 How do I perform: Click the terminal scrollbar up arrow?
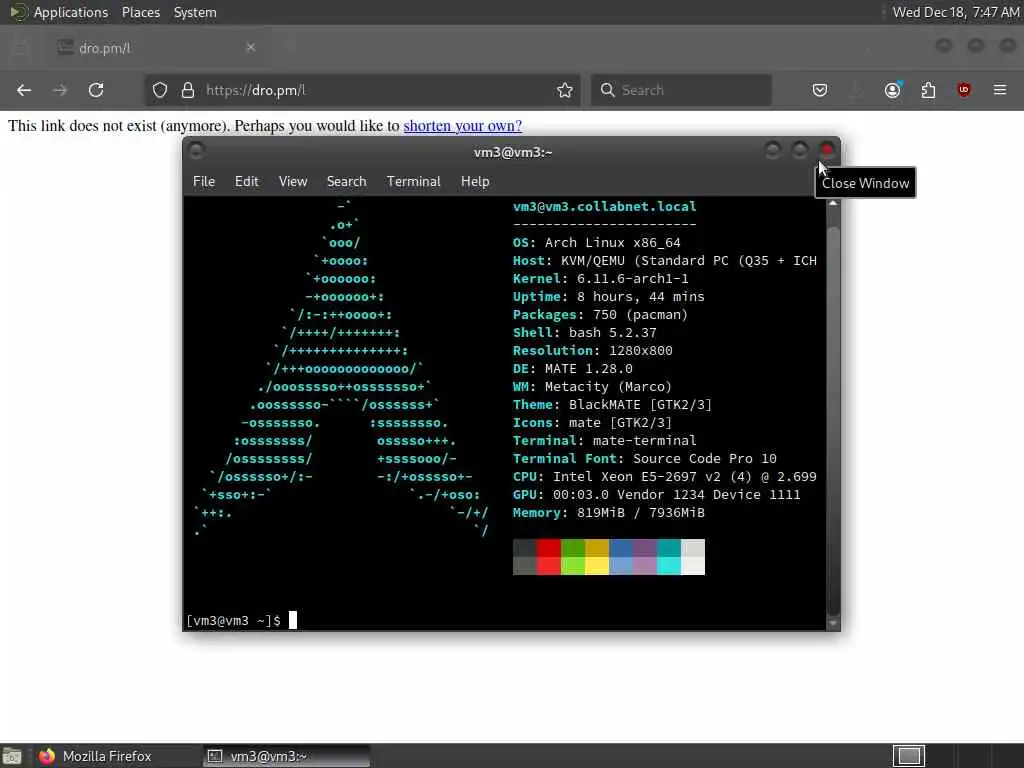833,204
